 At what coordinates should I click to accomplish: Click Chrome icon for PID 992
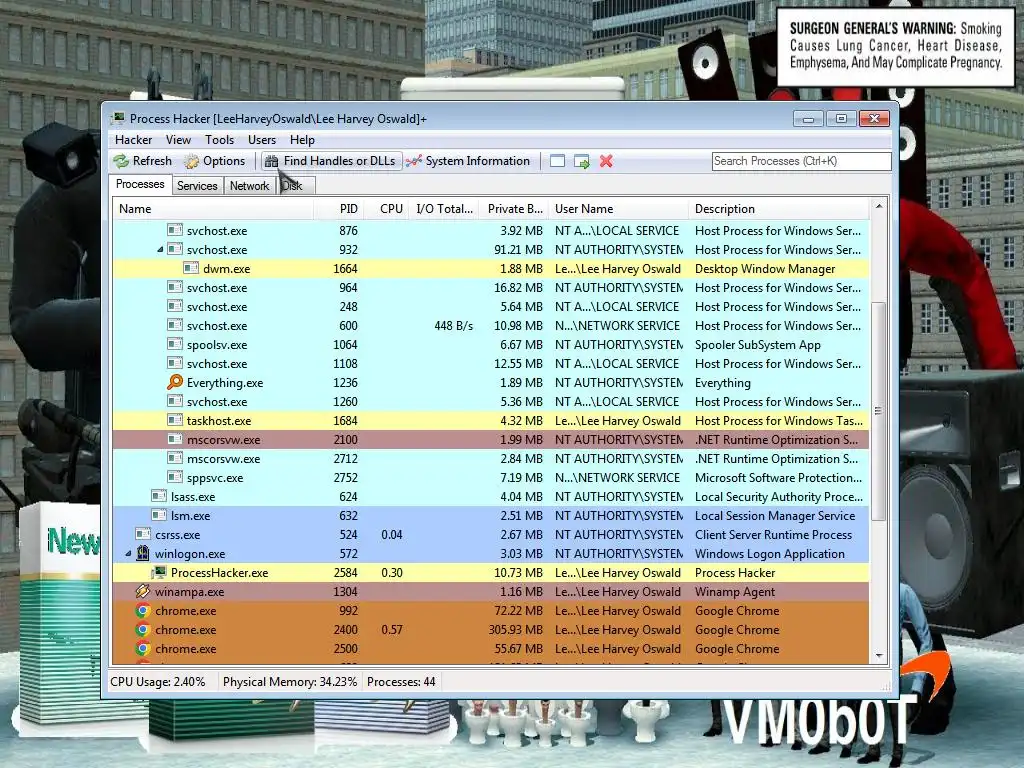[142, 611]
